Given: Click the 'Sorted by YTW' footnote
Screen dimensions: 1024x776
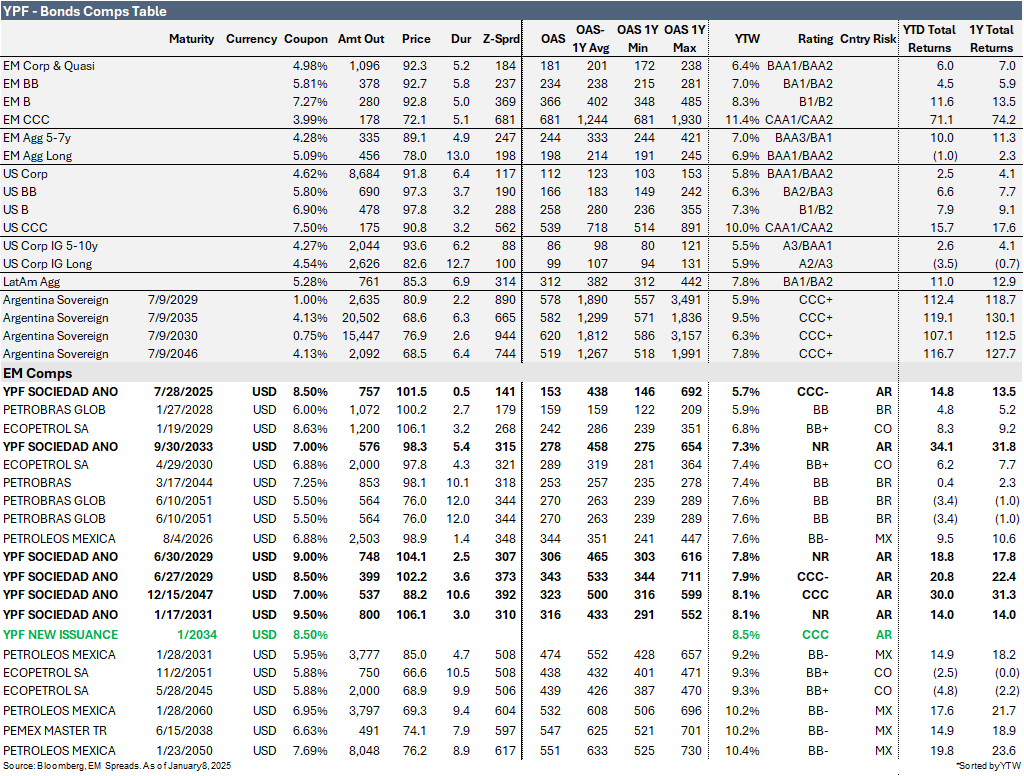Looking at the screenshot, I should 988,766.
